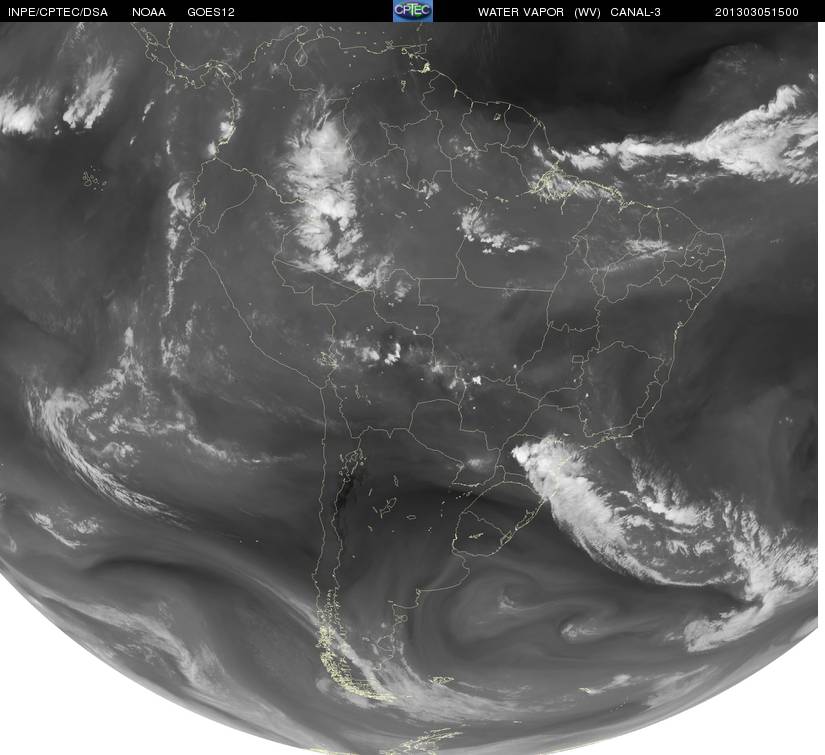Image resolution: width=825 pixels, height=755 pixels.
Task: Click the (WV) abbreviation in the header
Action: coord(587,13)
